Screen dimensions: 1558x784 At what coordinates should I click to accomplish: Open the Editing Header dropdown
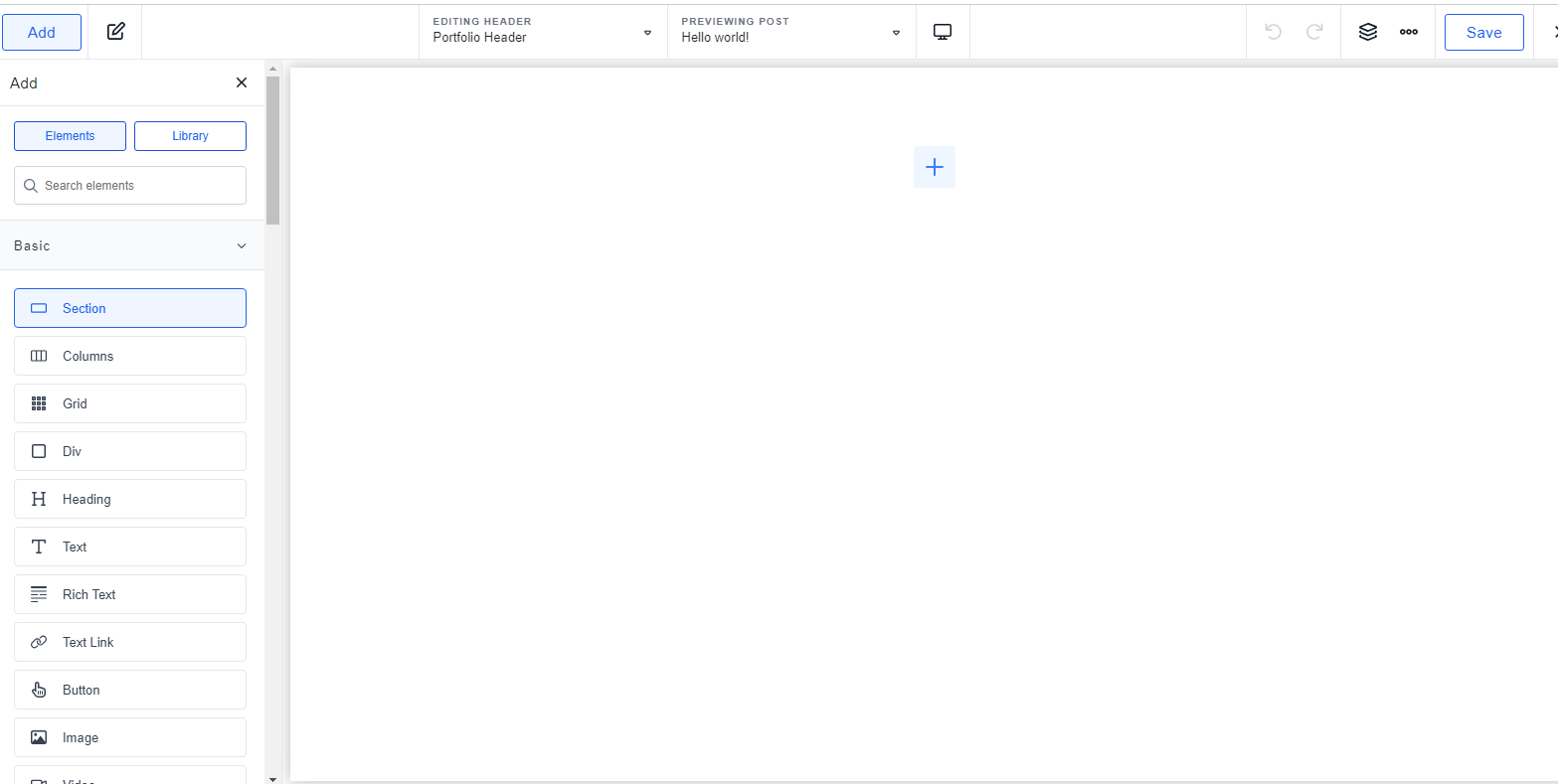[543, 32]
